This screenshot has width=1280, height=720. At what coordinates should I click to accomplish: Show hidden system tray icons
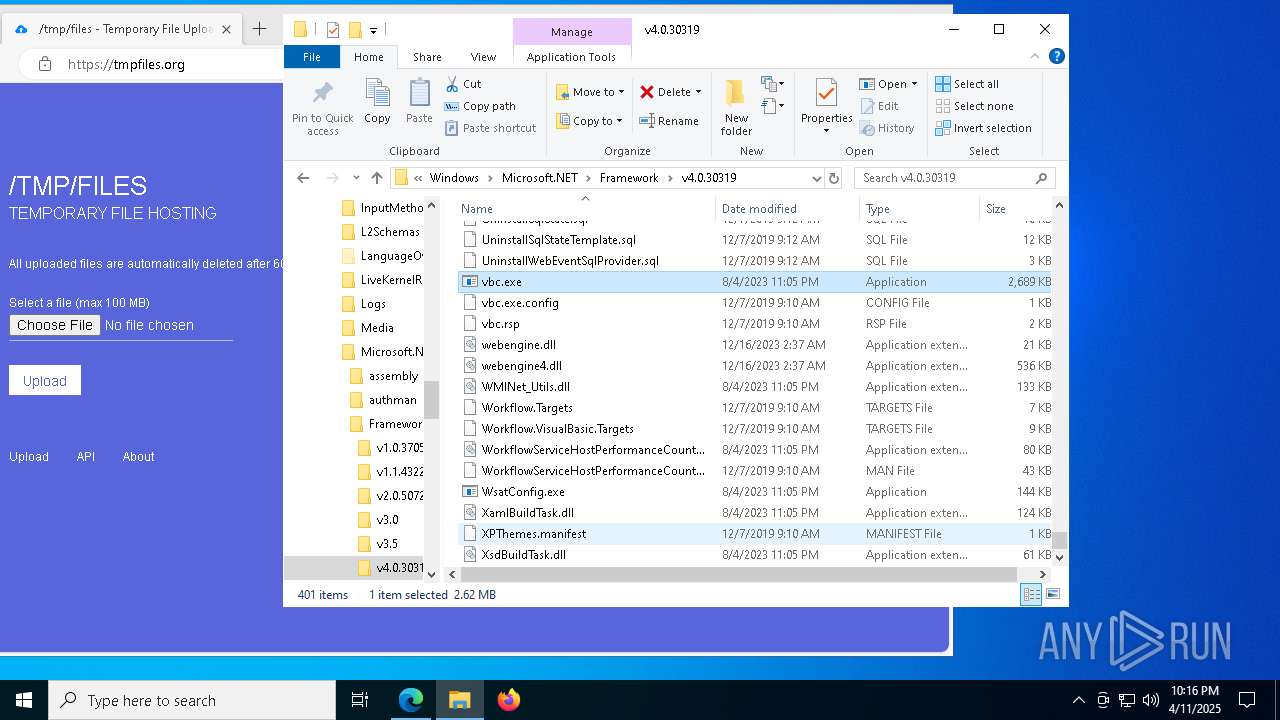click(x=1078, y=700)
